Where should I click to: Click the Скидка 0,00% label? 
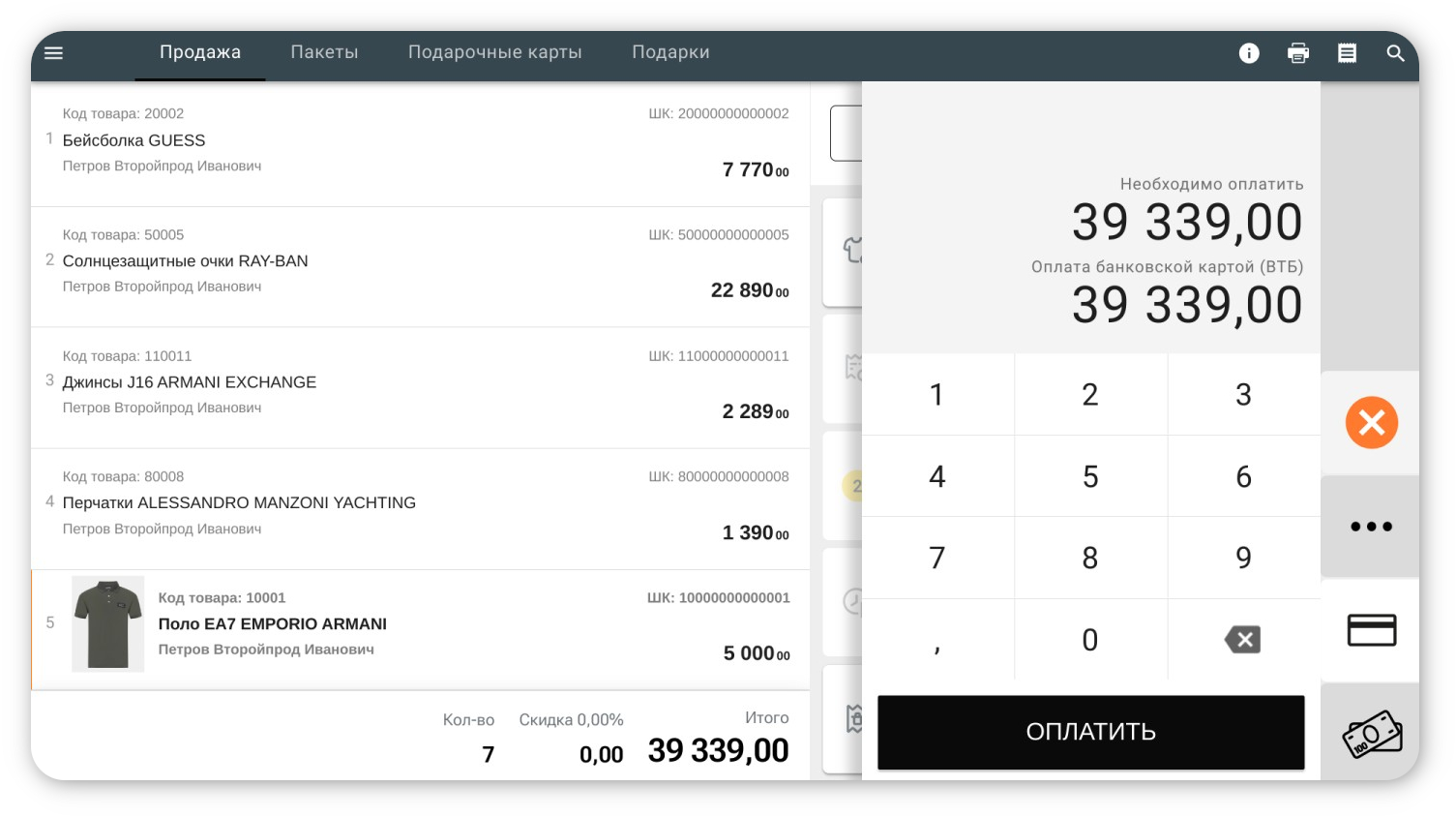click(x=571, y=720)
